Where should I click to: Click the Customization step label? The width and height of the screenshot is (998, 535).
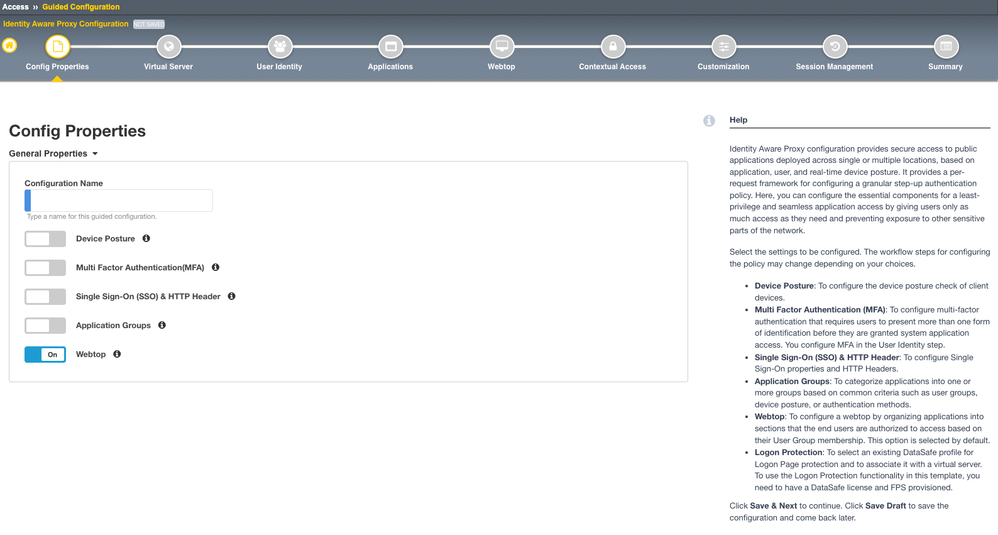pyautogui.click(x=723, y=67)
